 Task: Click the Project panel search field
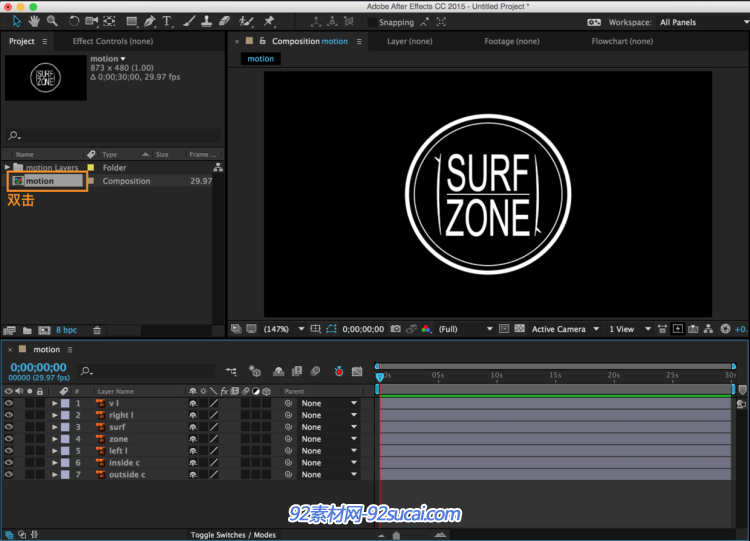tap(114, 136)
